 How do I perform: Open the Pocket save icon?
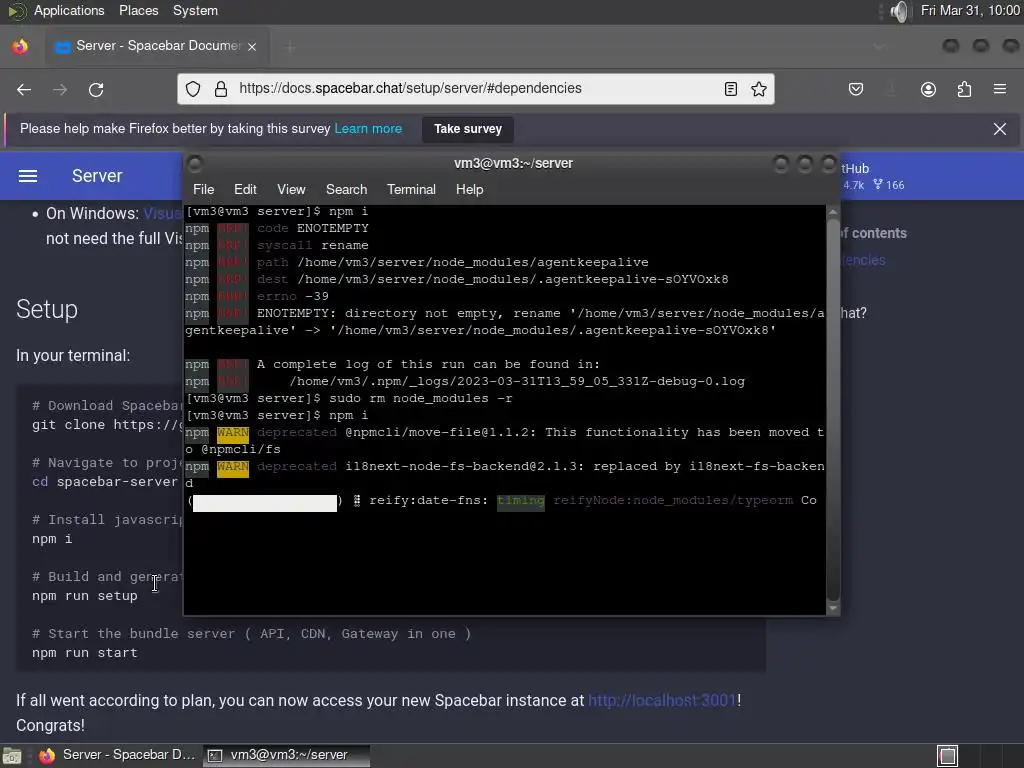click(x=856, y=89)
